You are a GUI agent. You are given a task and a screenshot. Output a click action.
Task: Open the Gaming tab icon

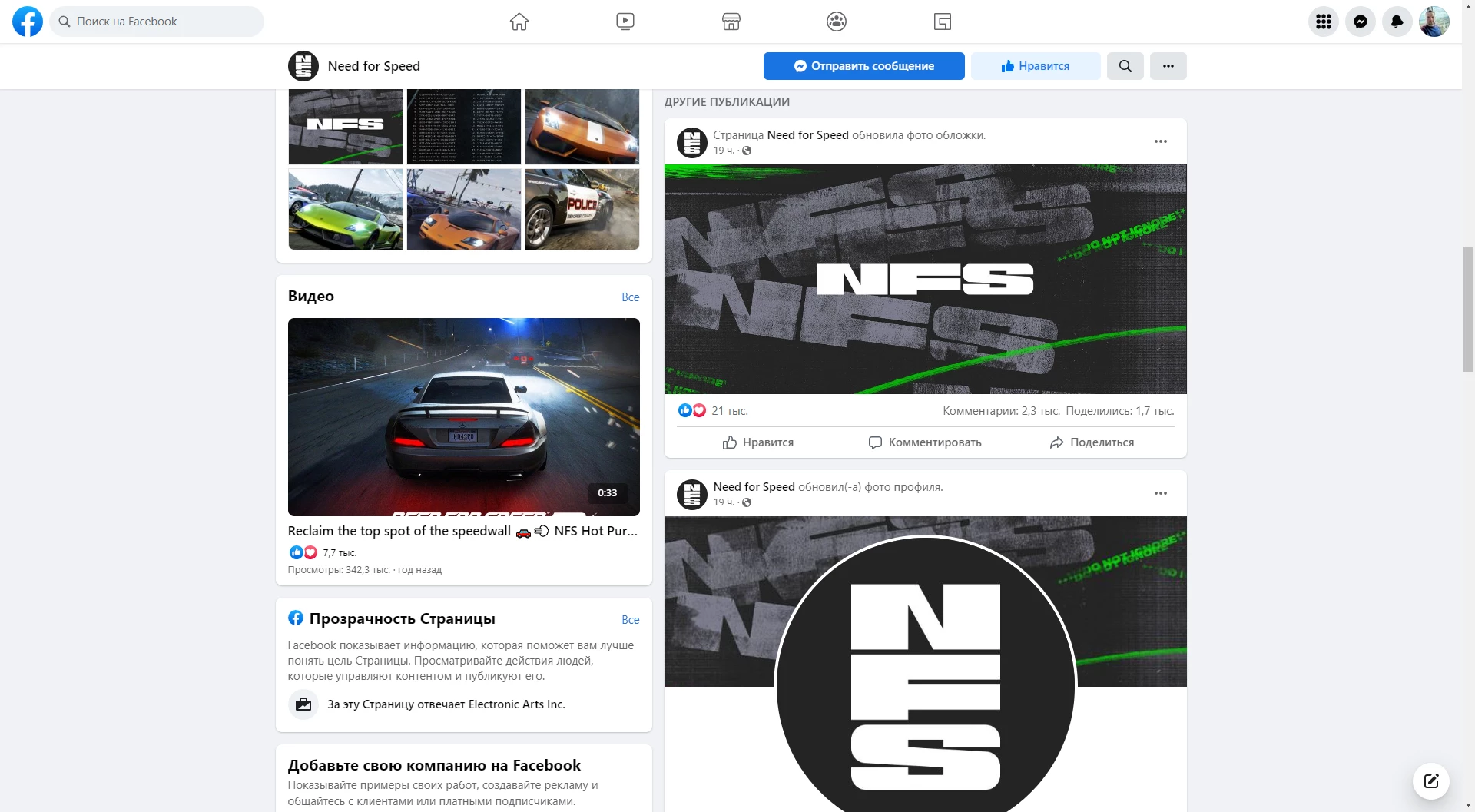(x=943, y=22)
